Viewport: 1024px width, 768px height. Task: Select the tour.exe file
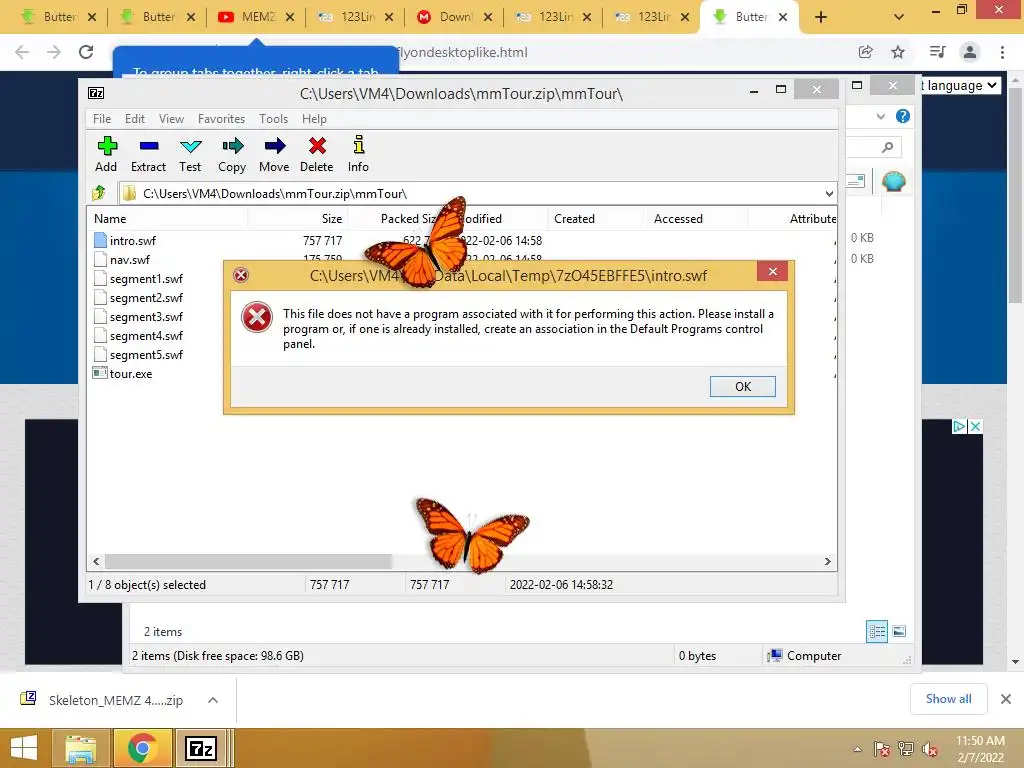pos(131,374)
